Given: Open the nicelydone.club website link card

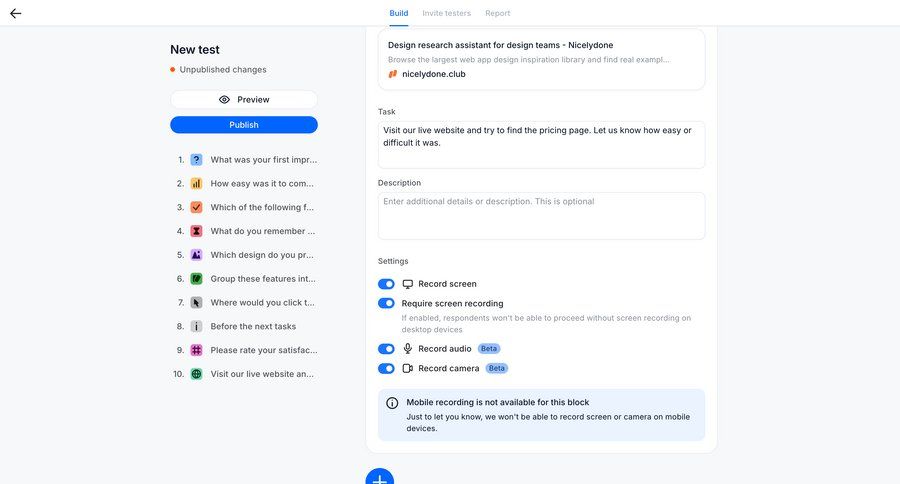Looking at the screenshot, I should point(541,58).
